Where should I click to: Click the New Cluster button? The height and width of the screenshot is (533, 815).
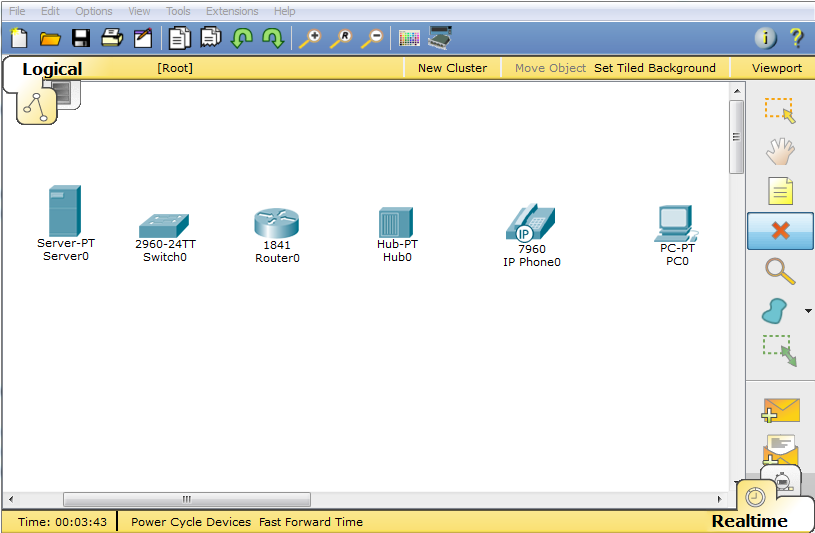(452, 68)
